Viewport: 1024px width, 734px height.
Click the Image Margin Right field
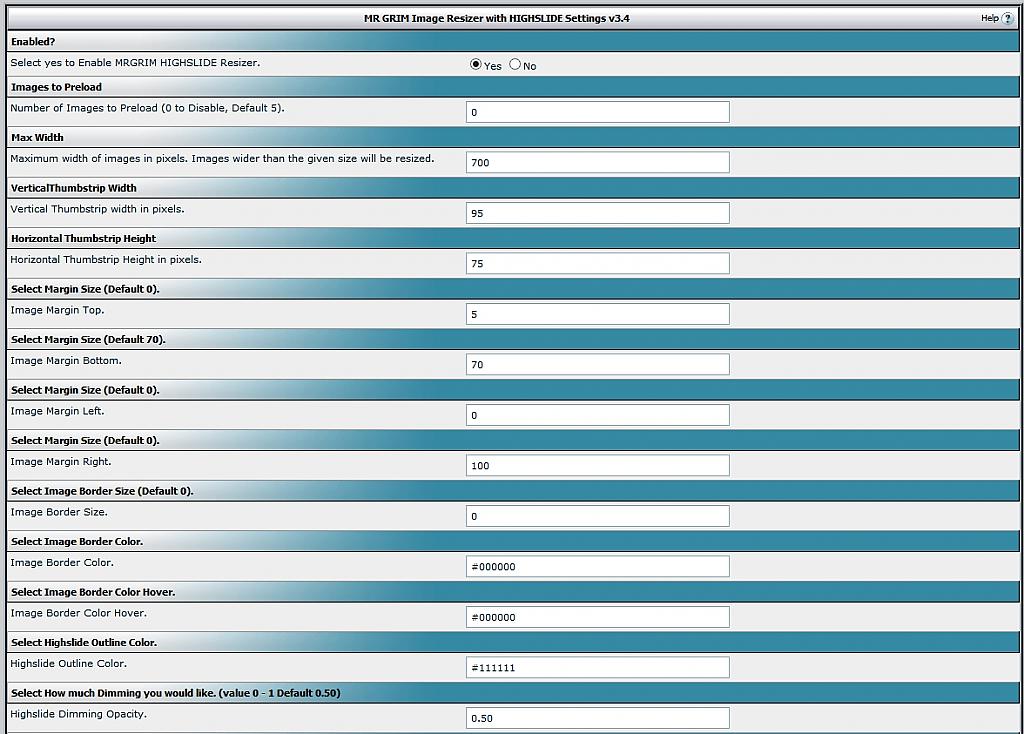tap(598, 465)
